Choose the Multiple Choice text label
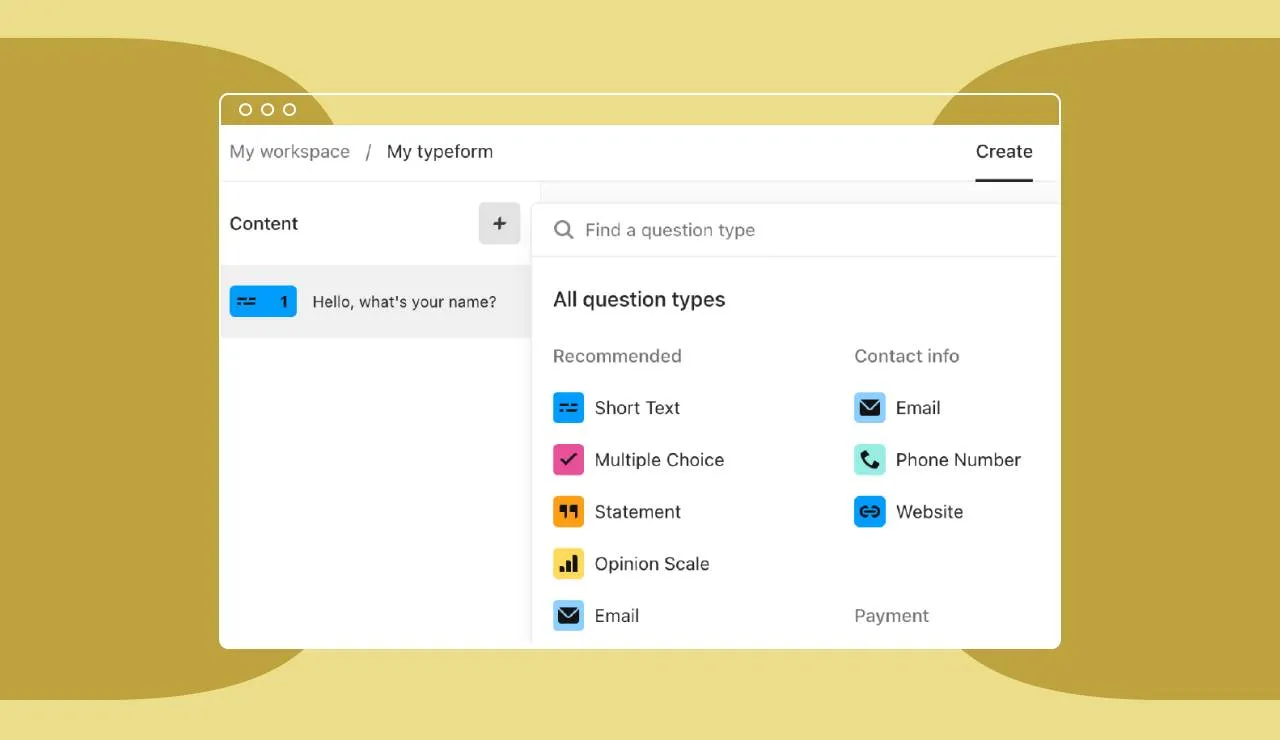 click(x=659, y=460)
